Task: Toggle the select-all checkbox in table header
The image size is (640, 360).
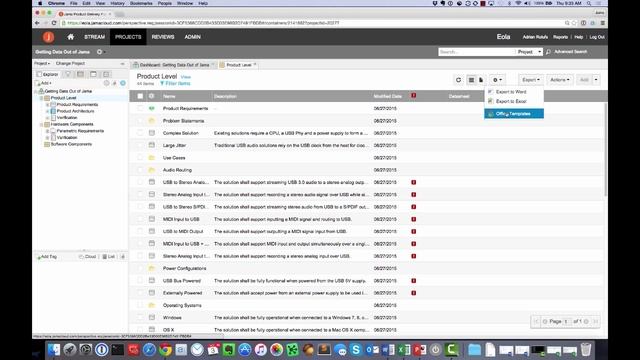Action: click(x=140, y=96)
